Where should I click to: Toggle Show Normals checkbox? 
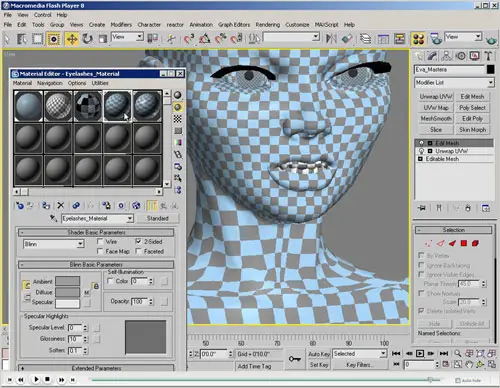click(421, 293)
